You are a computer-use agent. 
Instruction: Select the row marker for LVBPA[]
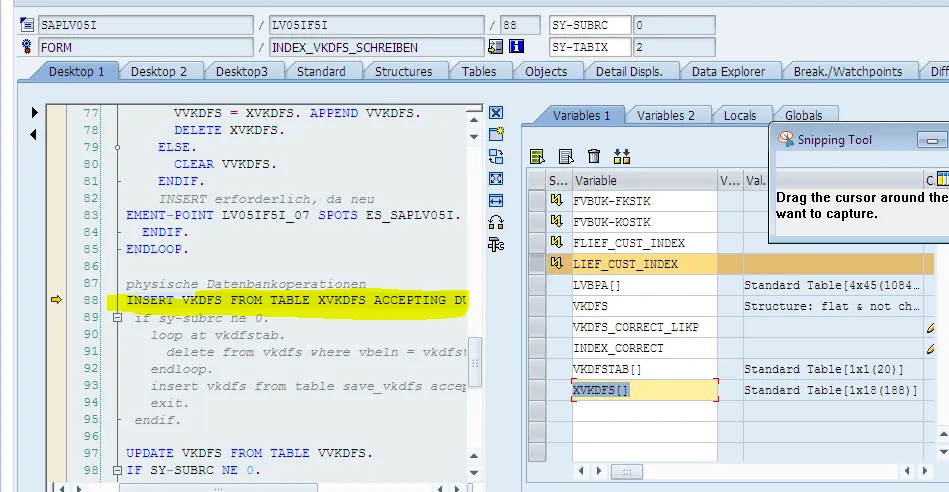click(x=538, y=285)
